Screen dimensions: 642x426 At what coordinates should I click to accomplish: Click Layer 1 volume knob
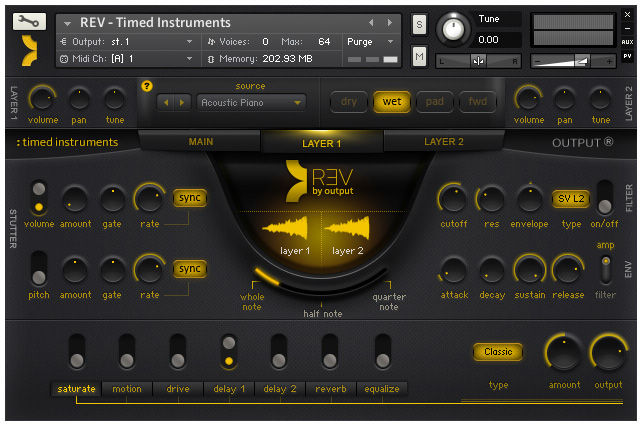42,99
